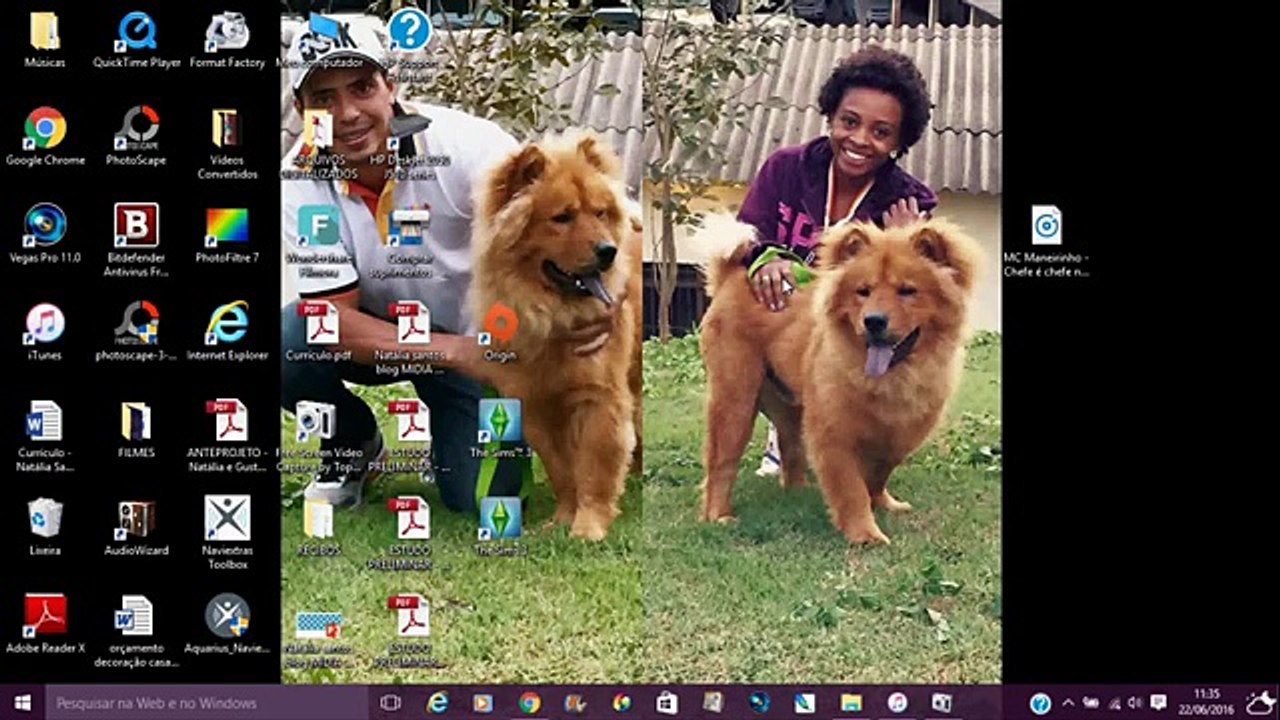Viewport: 1280px width, 720px height.
Task: Open the Lixeira recycle bin
Action: 45,527
